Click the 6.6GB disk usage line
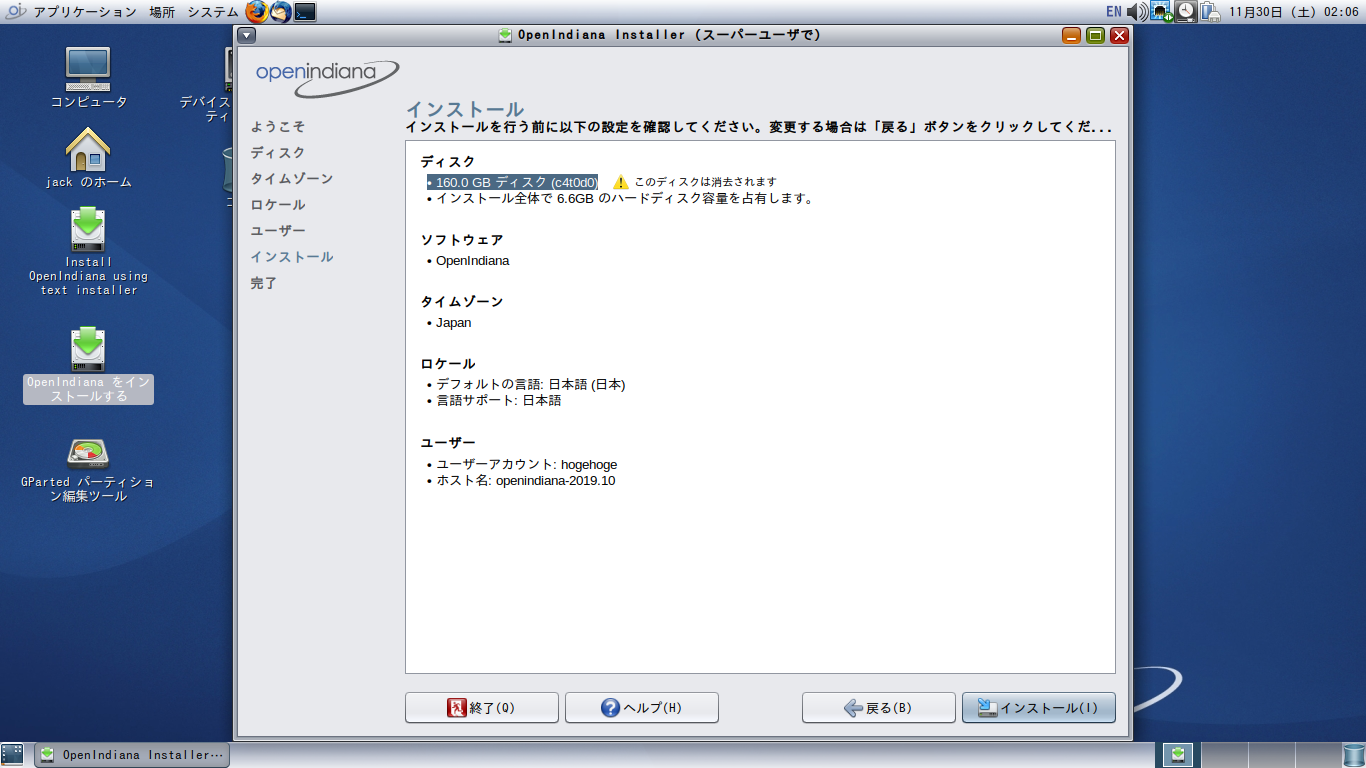 (621, 198)
